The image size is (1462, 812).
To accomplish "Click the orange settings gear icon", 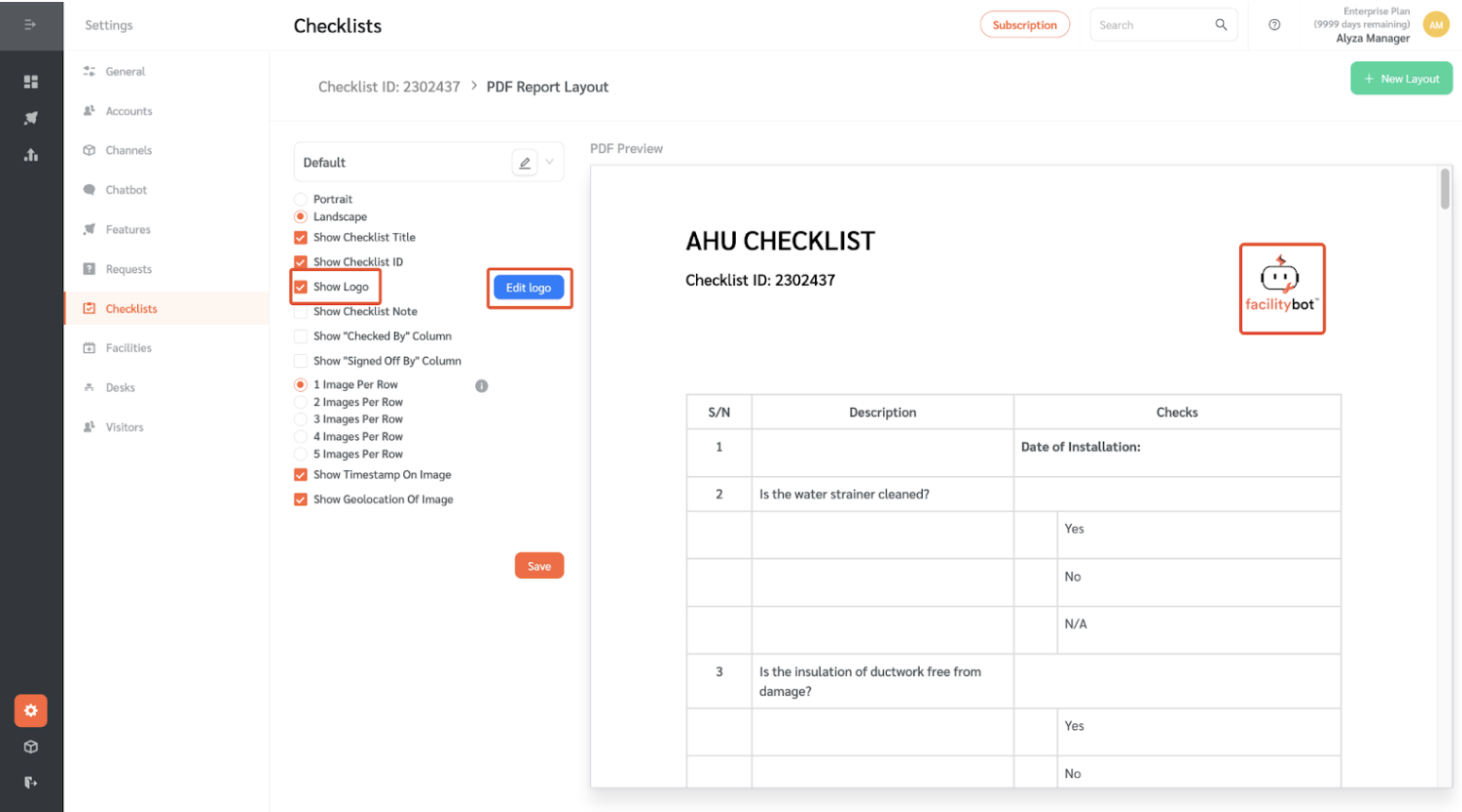I will tap(31, 710).
